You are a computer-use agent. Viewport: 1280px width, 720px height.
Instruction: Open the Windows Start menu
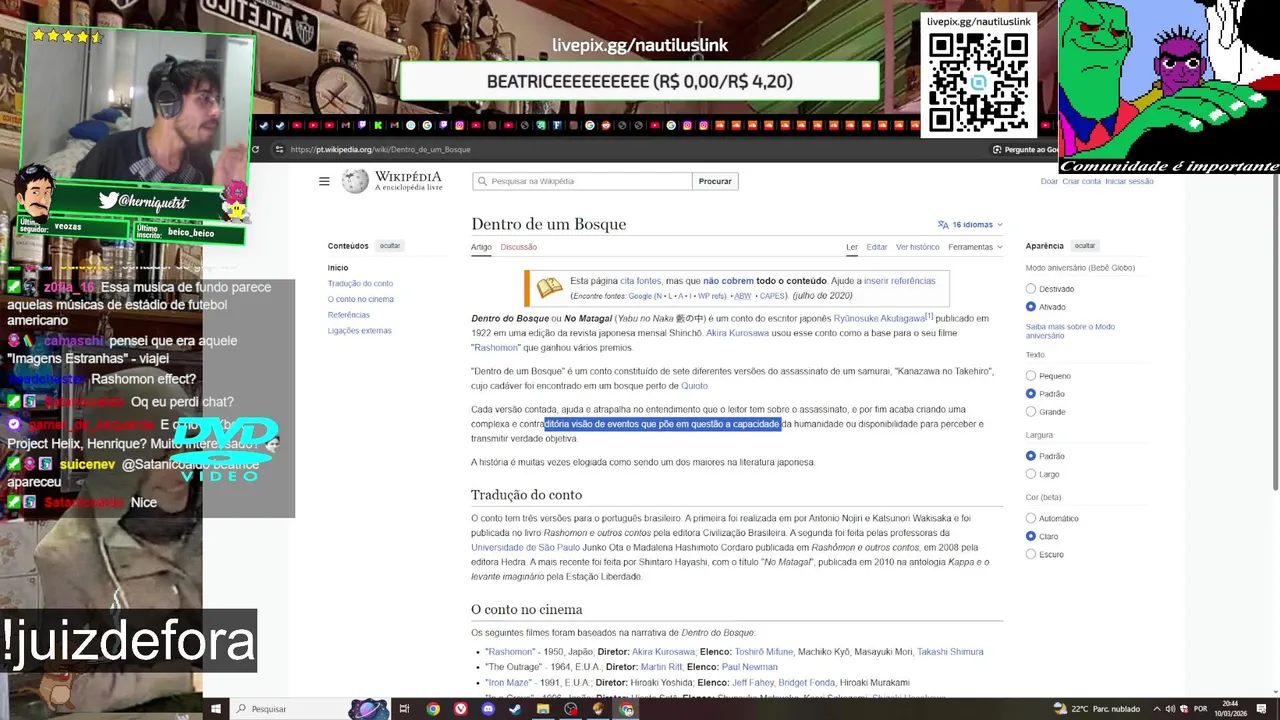pos(215,709)
